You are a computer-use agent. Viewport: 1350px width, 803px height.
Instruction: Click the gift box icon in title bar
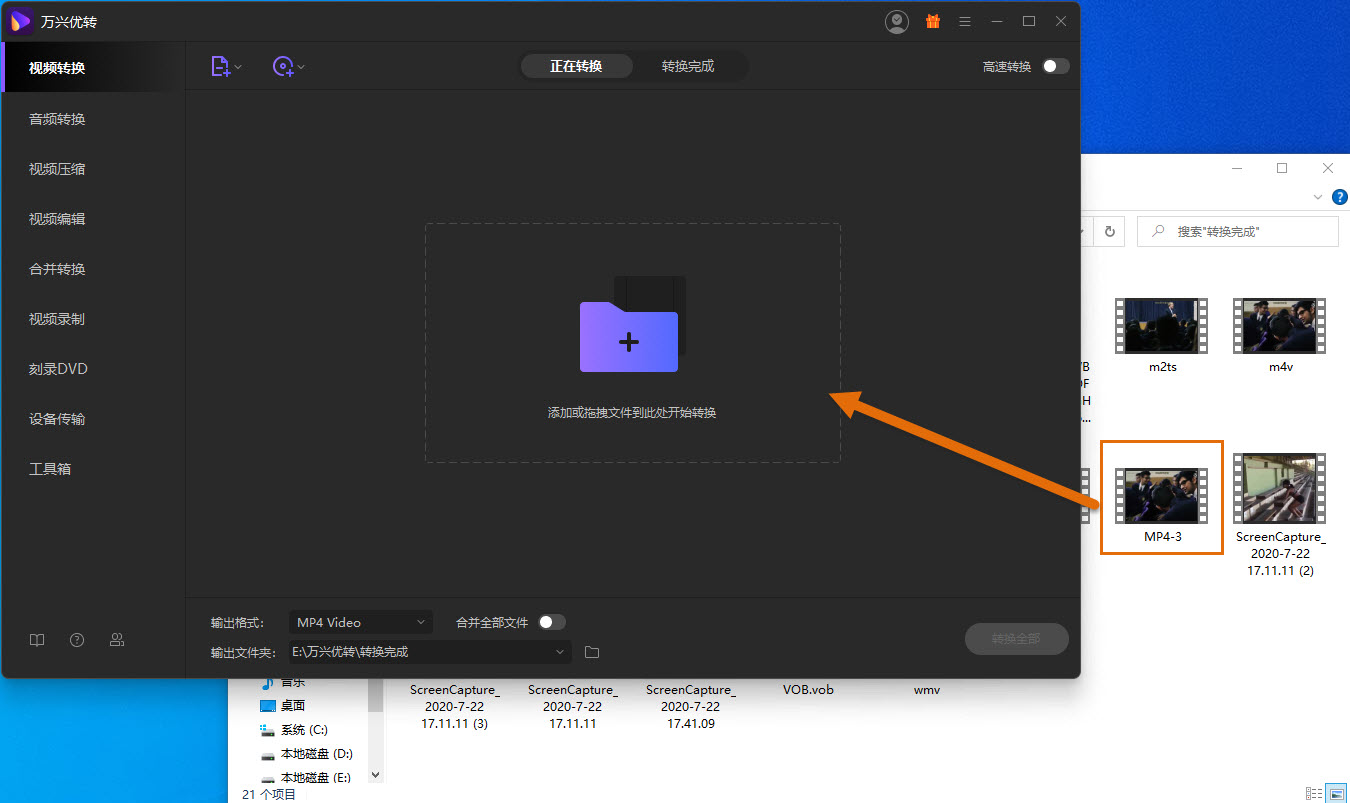[x=932, y=21]
